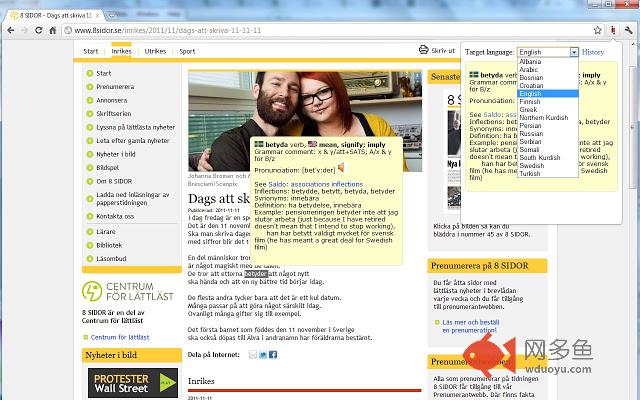Open Lärare in the left sidebar
640x400 pixels.
click(x=106, y=232)
